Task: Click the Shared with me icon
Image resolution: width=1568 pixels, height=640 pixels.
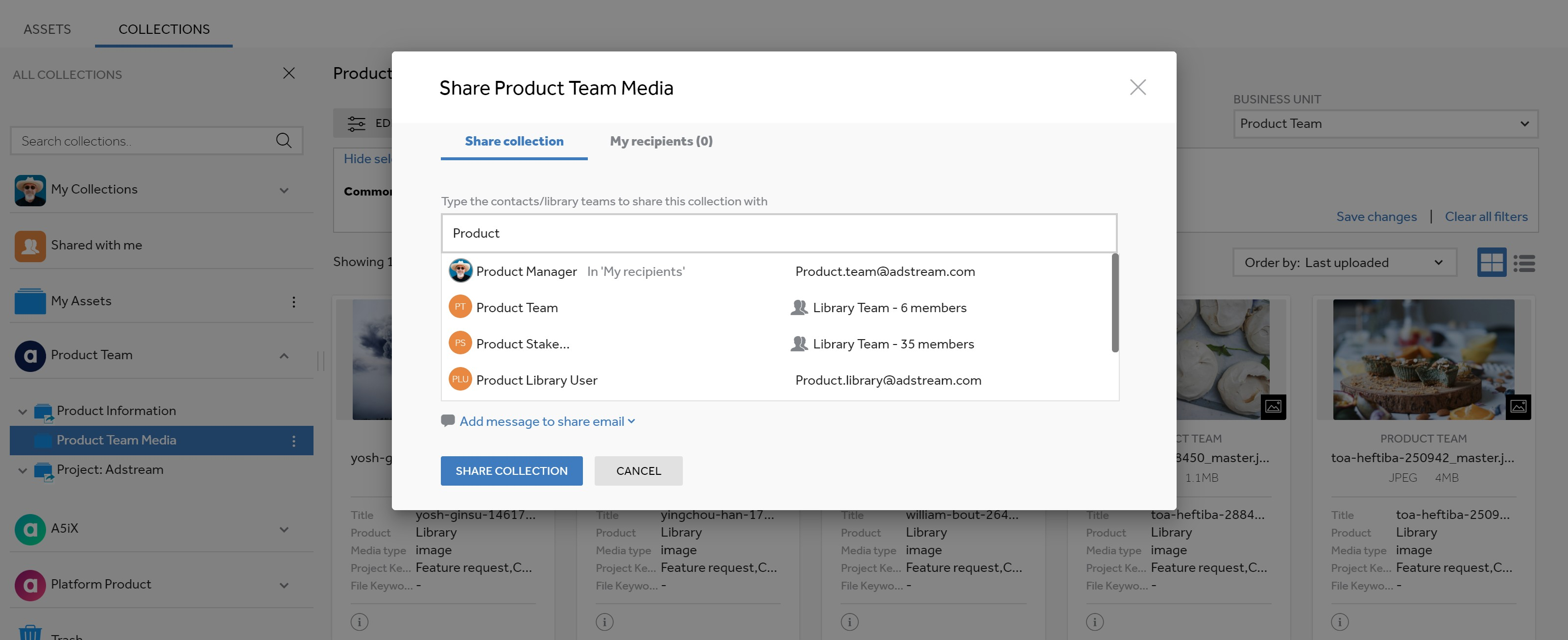Action: pyautogui.click(x=30, y=246)
